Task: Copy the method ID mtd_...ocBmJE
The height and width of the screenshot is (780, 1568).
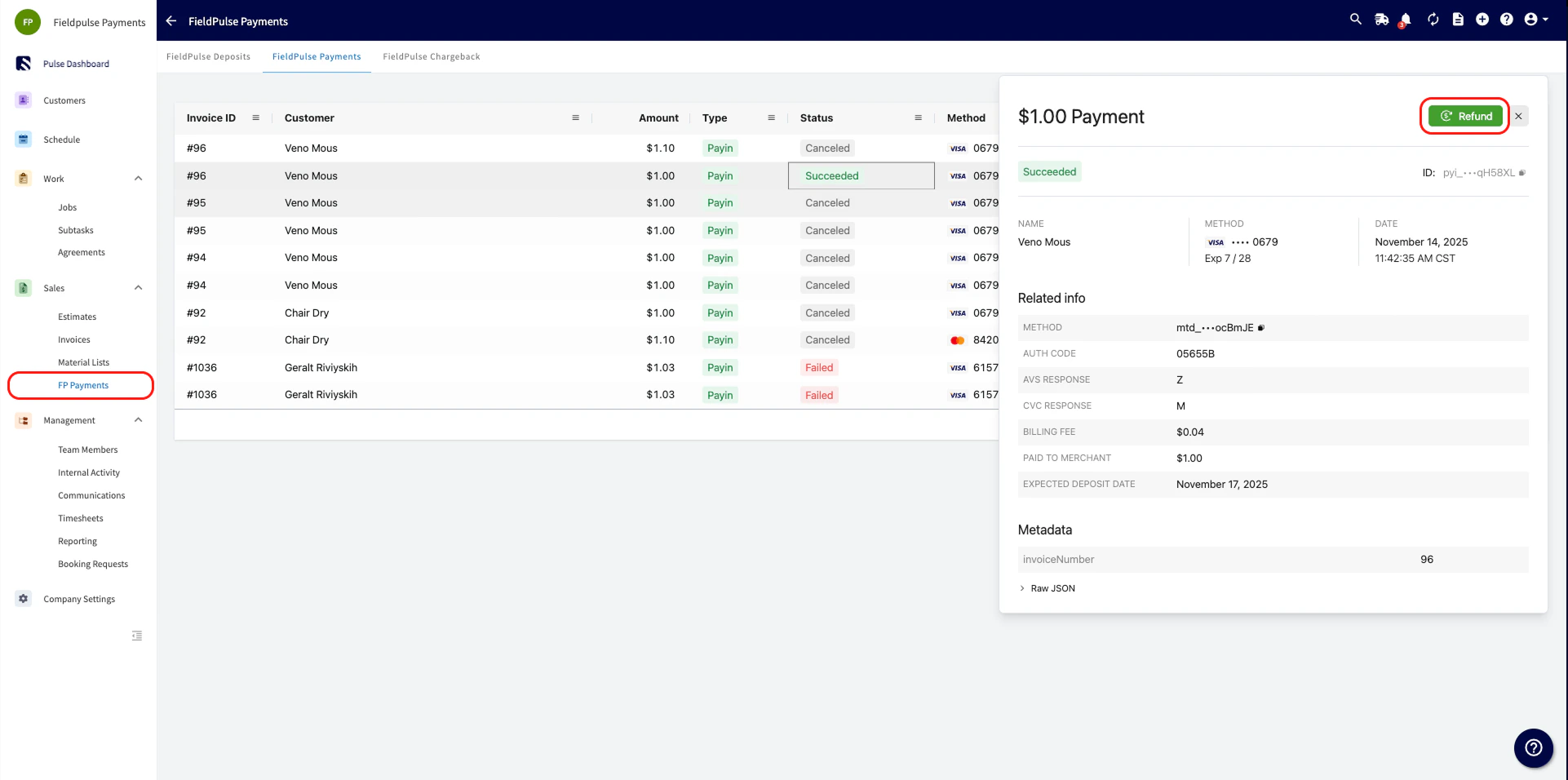Action: (1260, 328)
